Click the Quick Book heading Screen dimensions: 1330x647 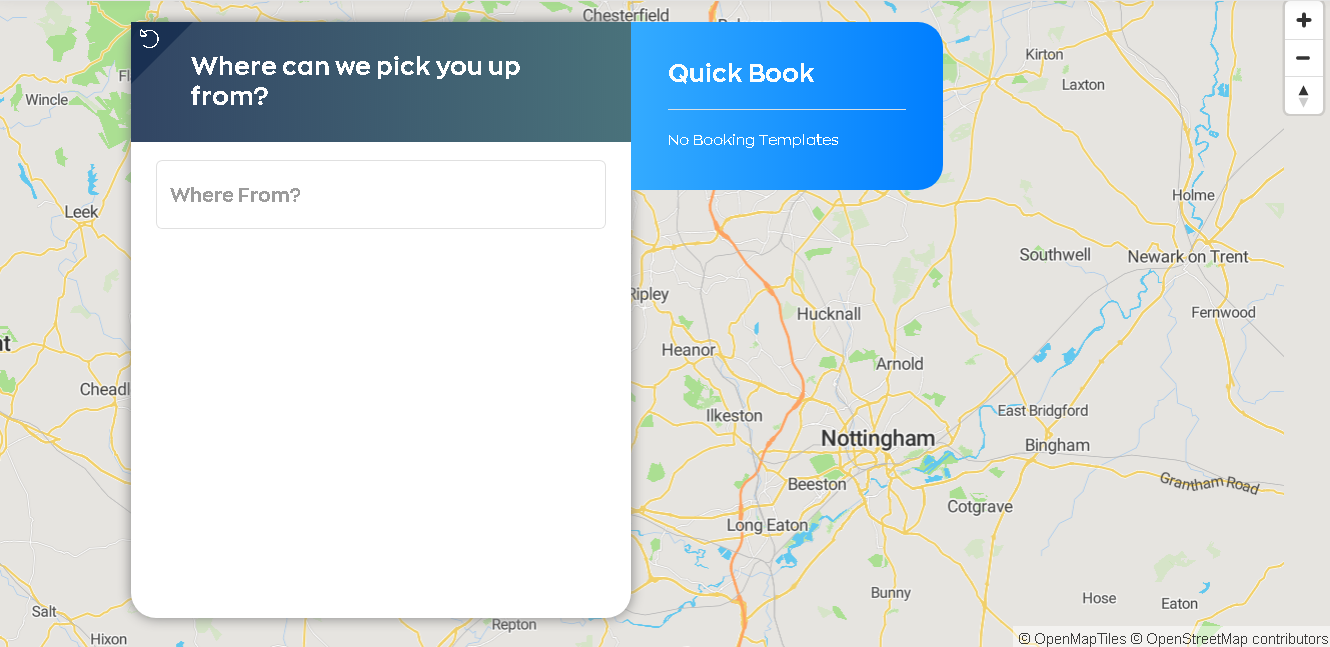741,73
